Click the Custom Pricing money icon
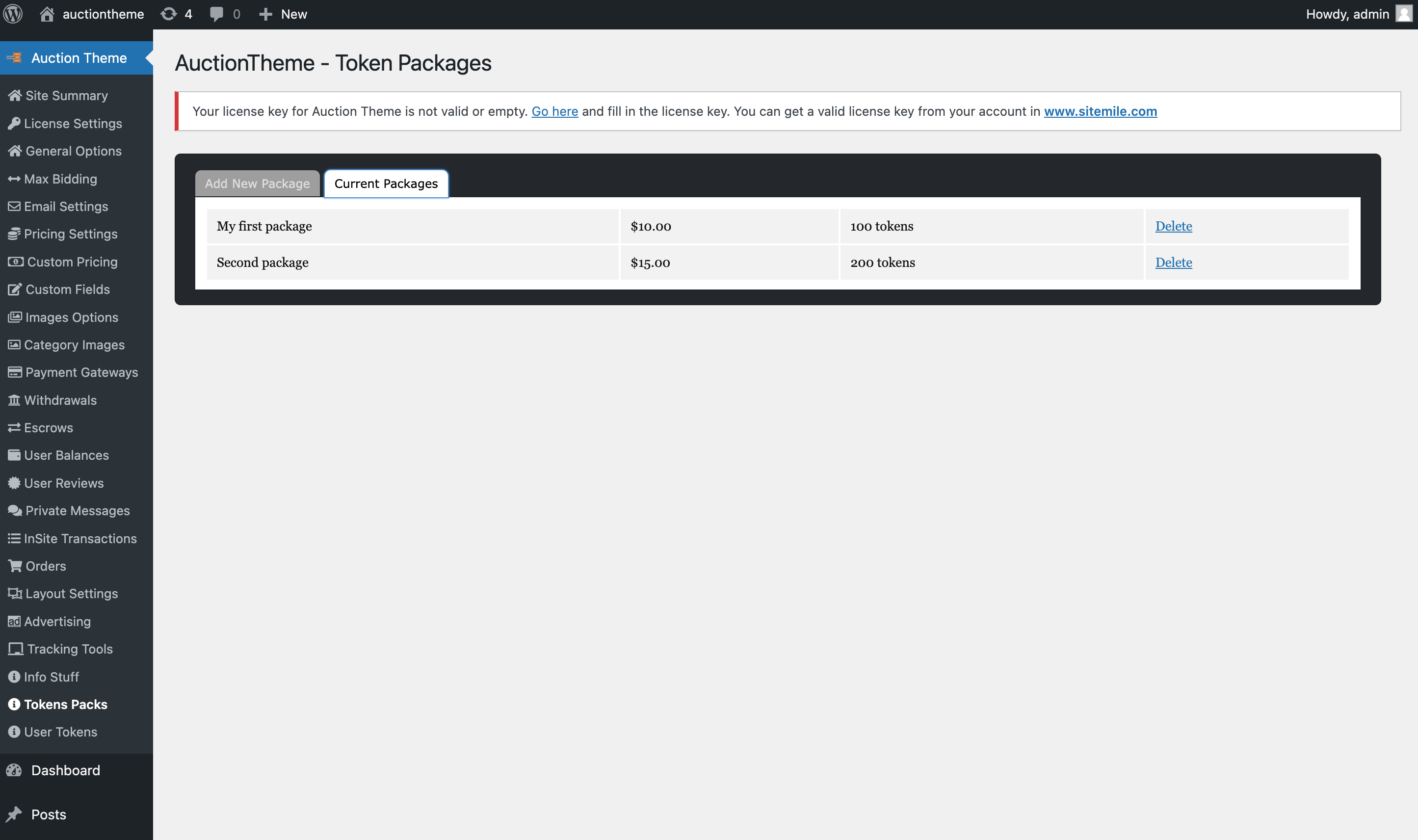This screenshot has width=1418, height=840. click(15, 262)
